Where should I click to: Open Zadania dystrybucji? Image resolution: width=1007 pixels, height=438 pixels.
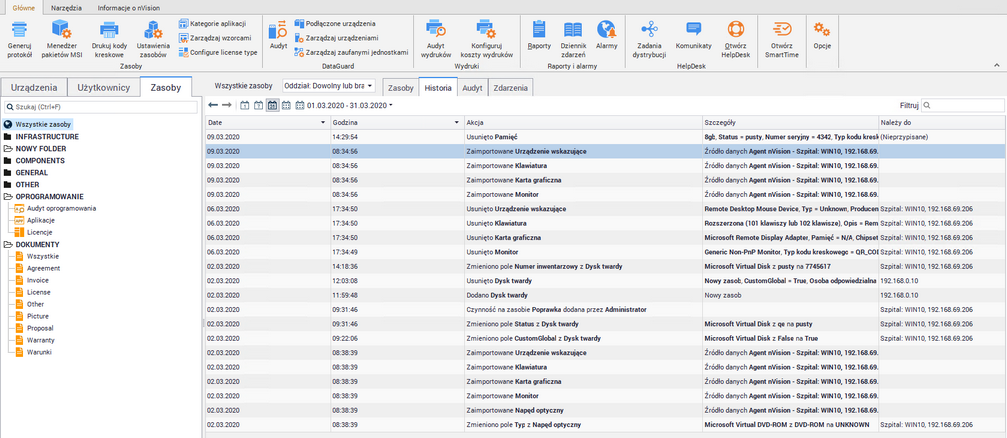click(649, 30)
